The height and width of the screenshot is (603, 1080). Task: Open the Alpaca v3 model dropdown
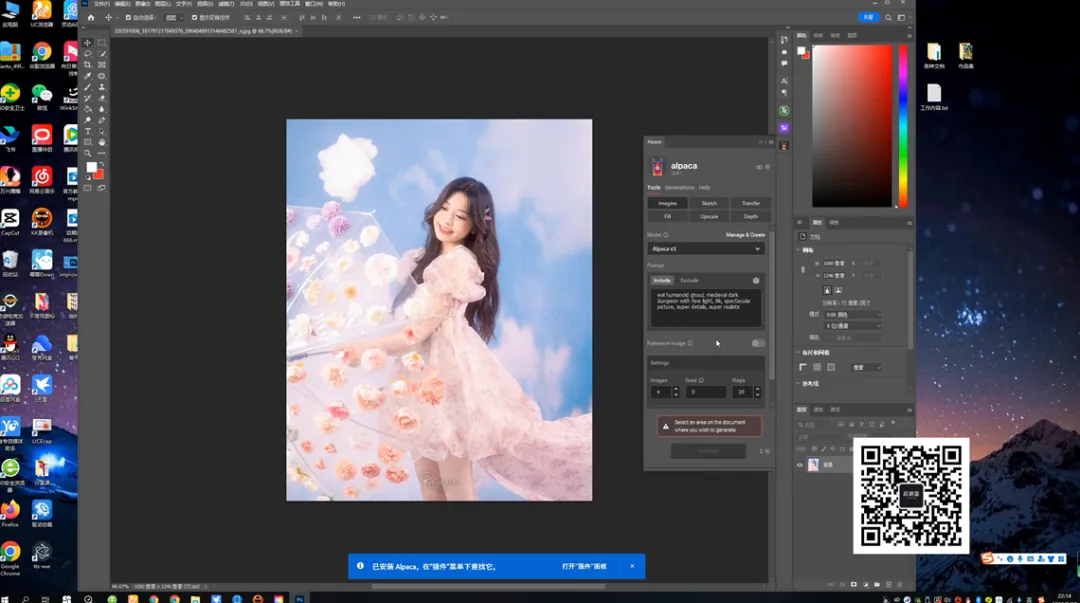(706, 249)
